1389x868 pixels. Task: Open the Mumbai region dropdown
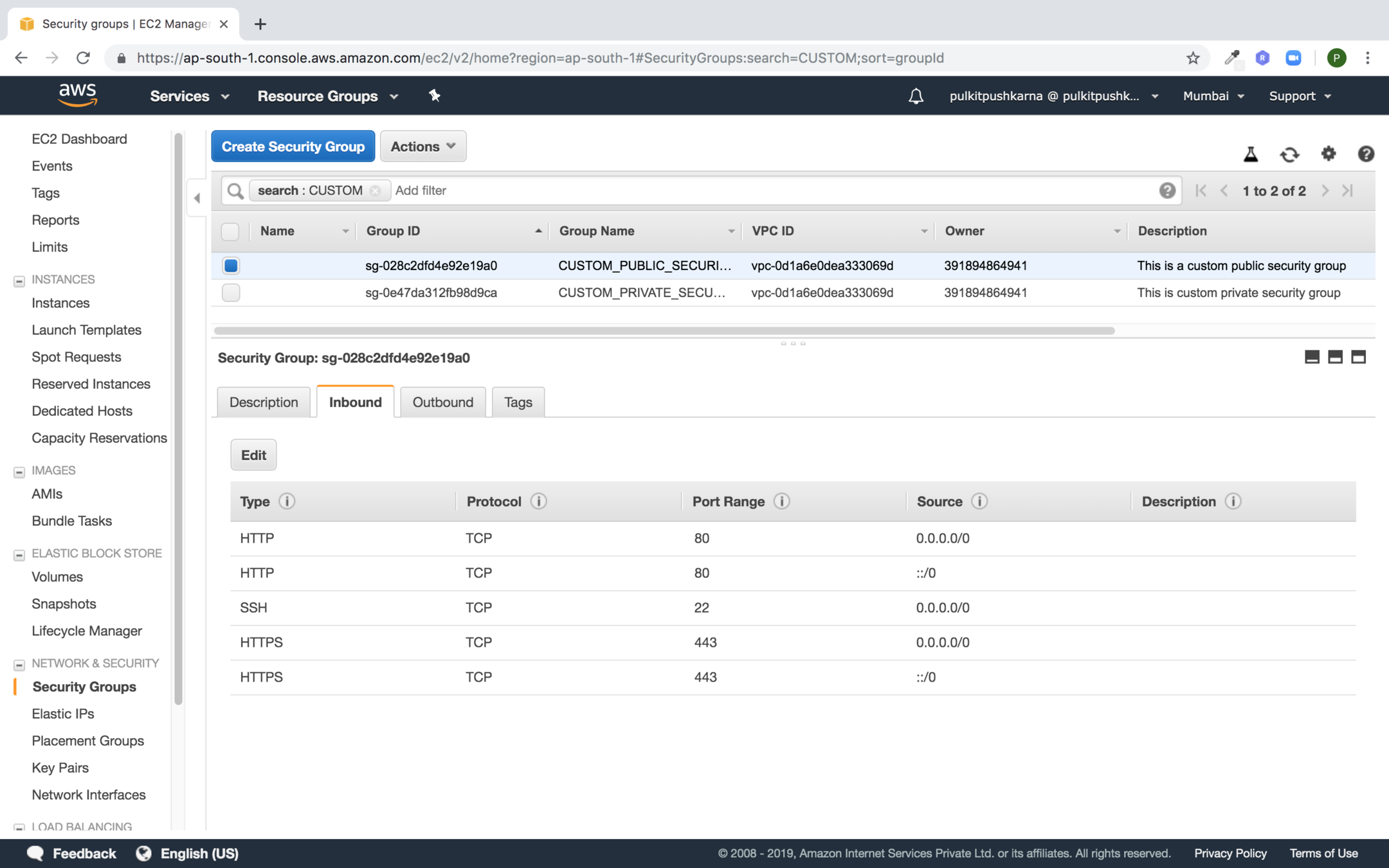click(x=1213, y=96)
